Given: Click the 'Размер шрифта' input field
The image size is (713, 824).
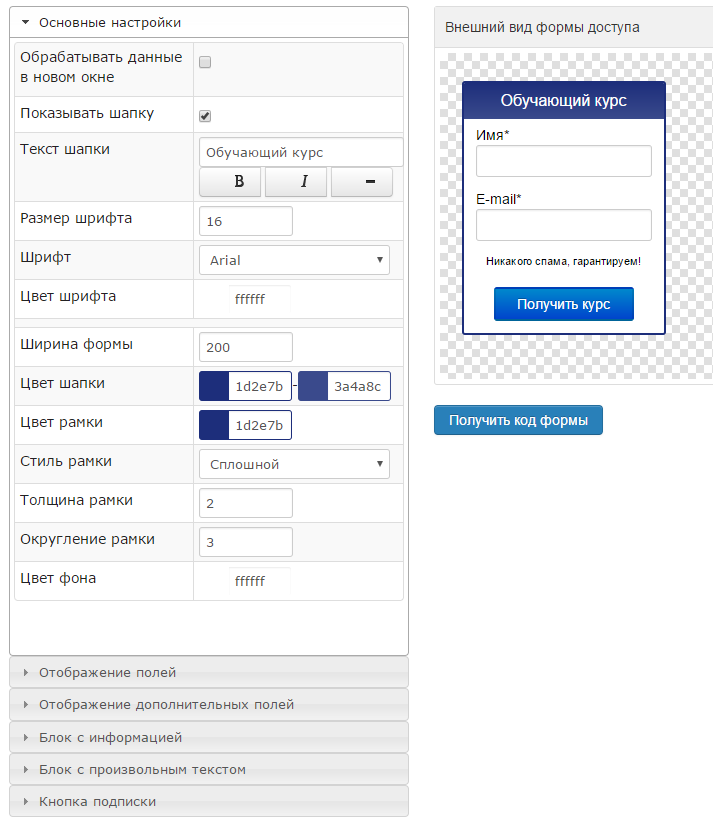Looking at the screenshot, I should tap(246, 221).
